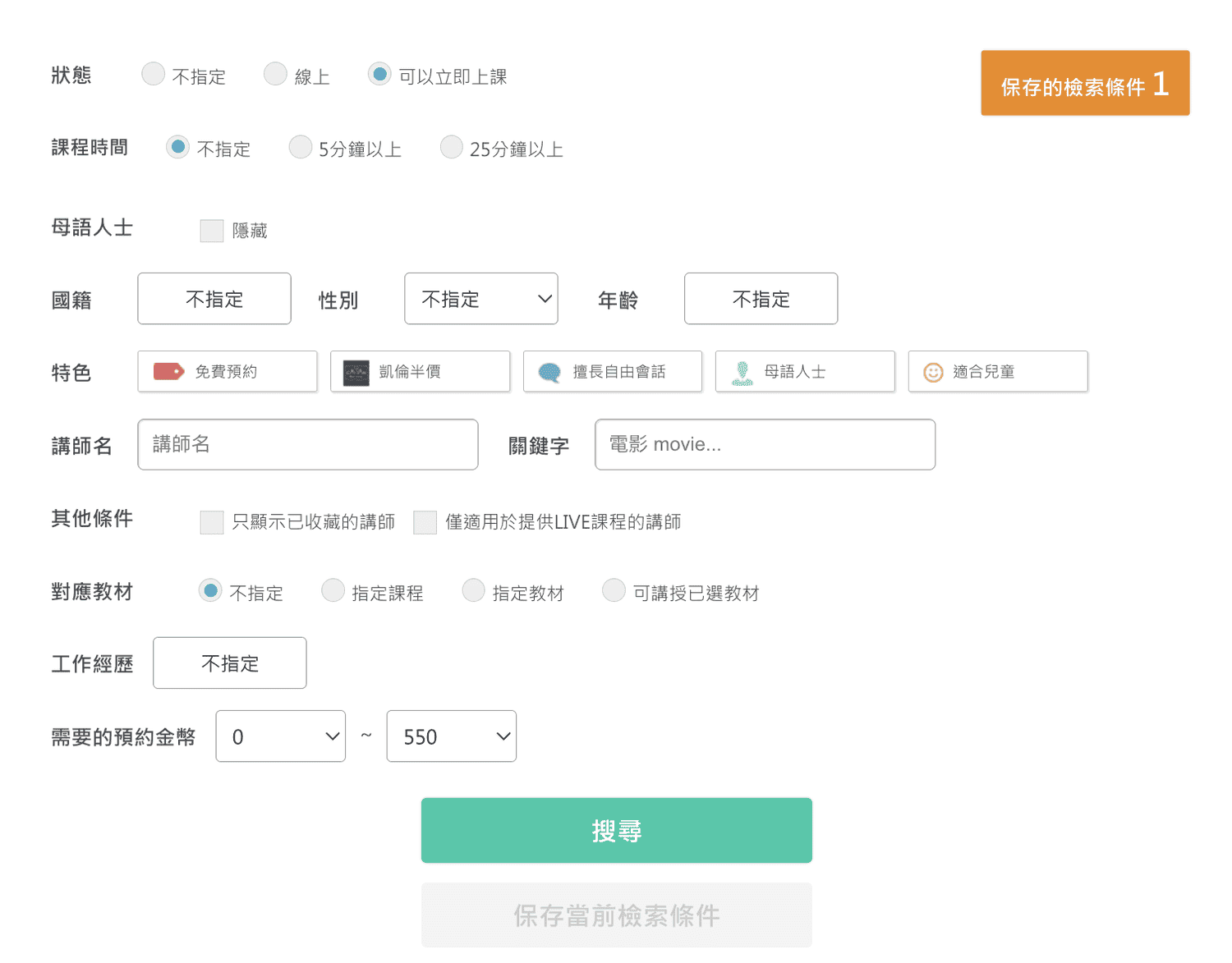Select 不指定 radio for 對應教材
The image size is (1232, 963).
(x=210, y=590)
